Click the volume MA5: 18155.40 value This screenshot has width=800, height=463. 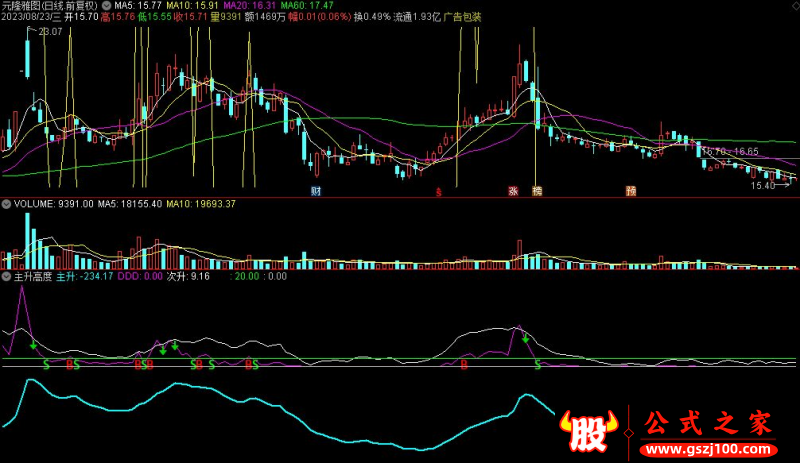pos(130,204)
